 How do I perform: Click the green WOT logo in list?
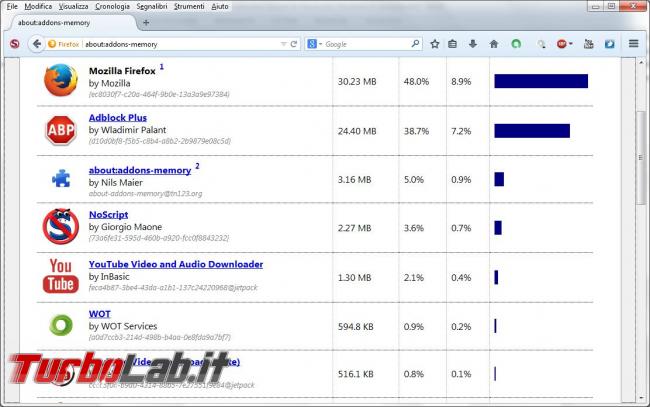click(61, 325)
